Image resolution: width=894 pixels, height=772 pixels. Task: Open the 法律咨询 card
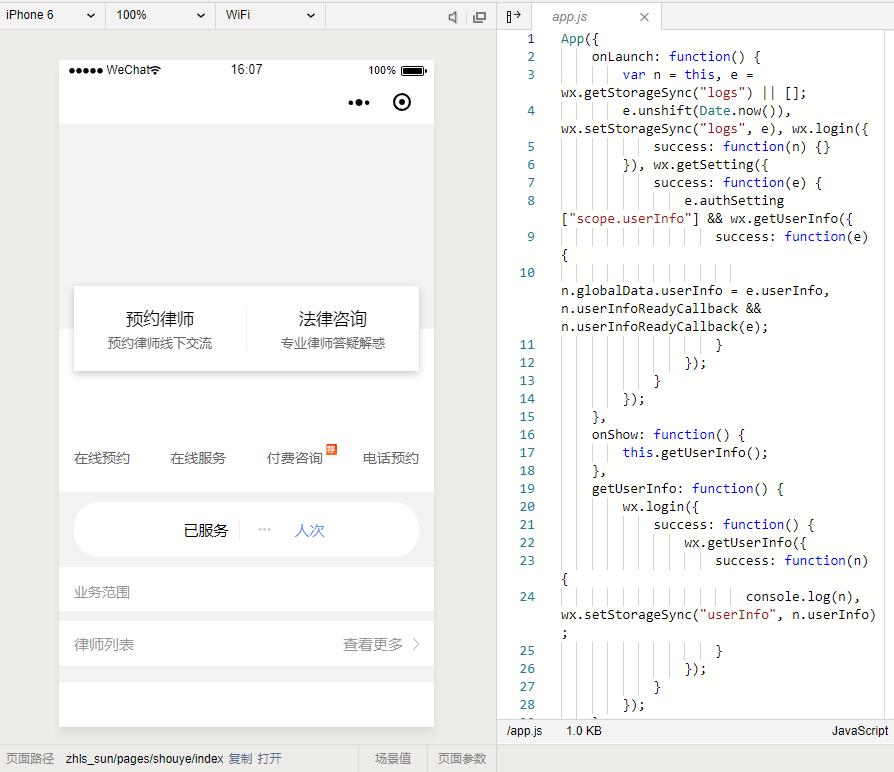(x=333, y=329)
